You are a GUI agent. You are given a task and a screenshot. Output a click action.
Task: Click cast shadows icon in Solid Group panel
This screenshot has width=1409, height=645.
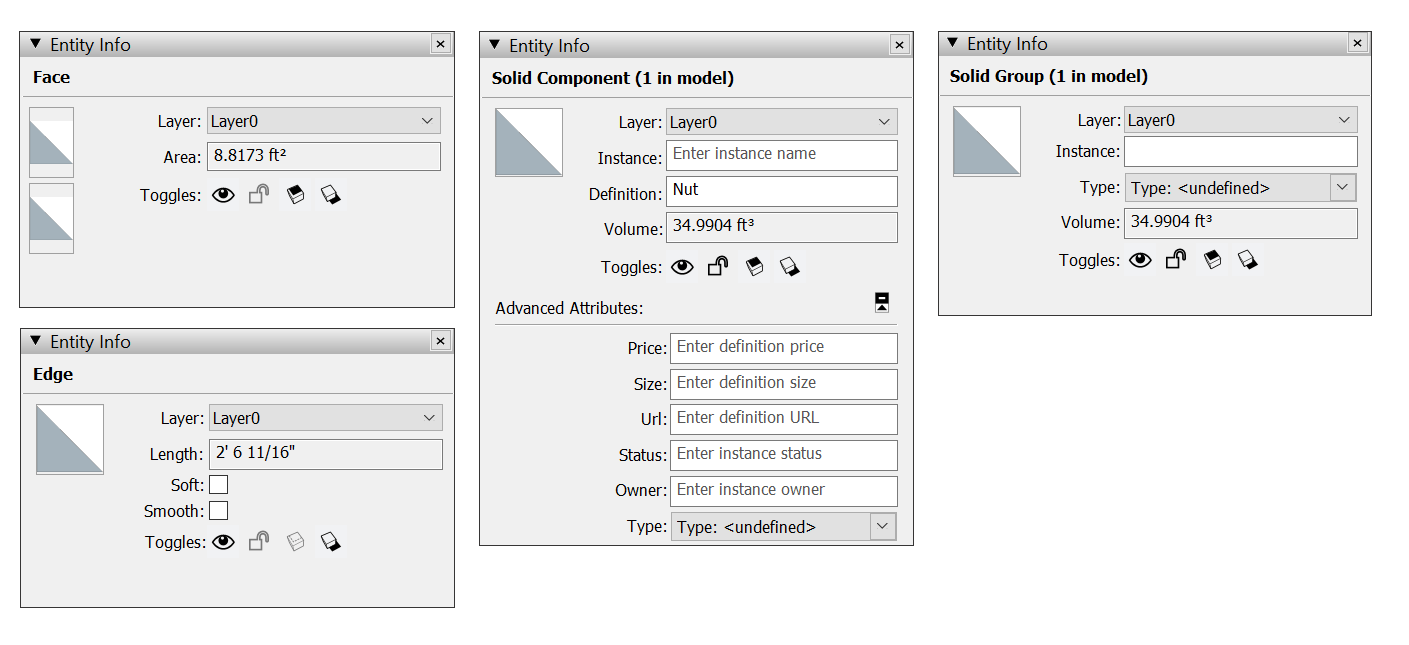click(x=1248, y=260)
